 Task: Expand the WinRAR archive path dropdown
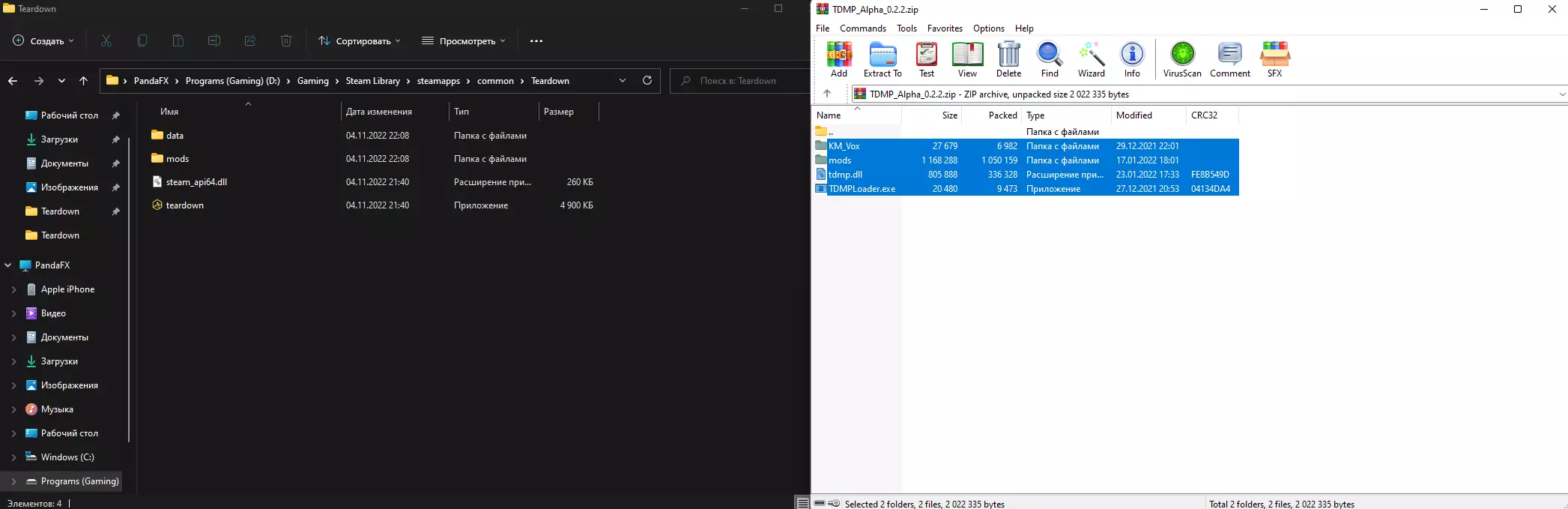pyautogui.click(x=1562, y=94)
